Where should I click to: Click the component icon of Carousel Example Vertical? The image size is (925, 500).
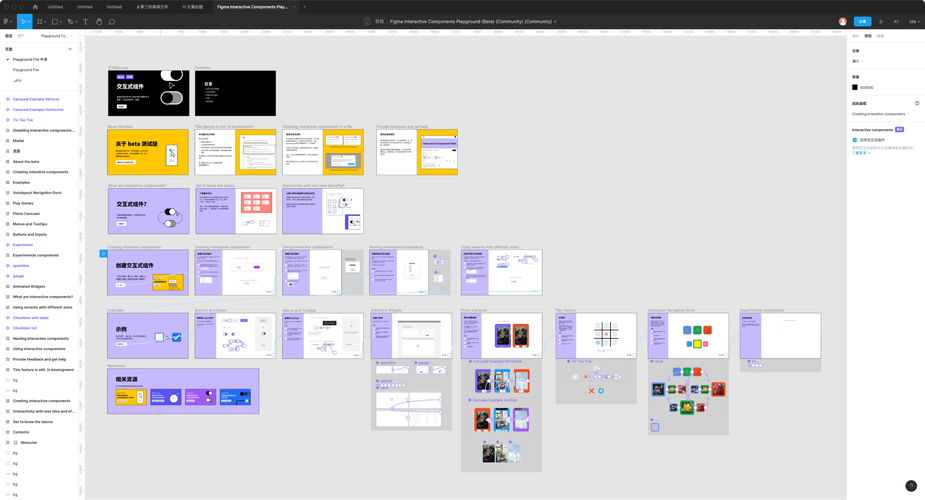8,99
